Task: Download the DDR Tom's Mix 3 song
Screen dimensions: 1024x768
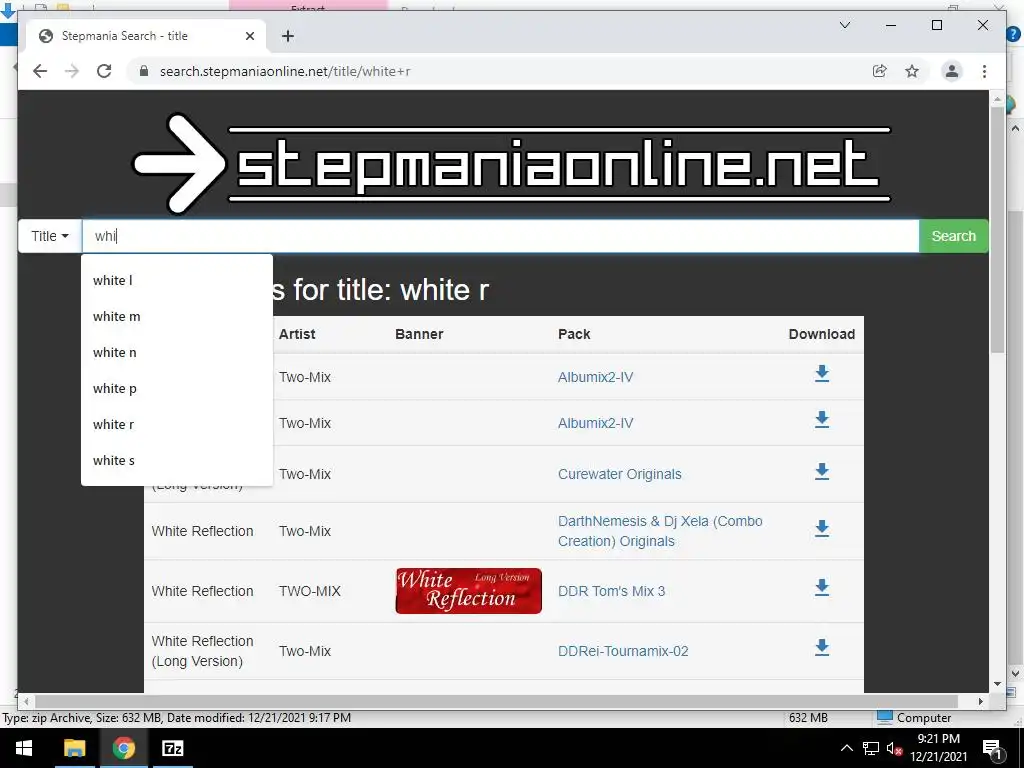Action: pyautogui.click(x=822, y=588)
